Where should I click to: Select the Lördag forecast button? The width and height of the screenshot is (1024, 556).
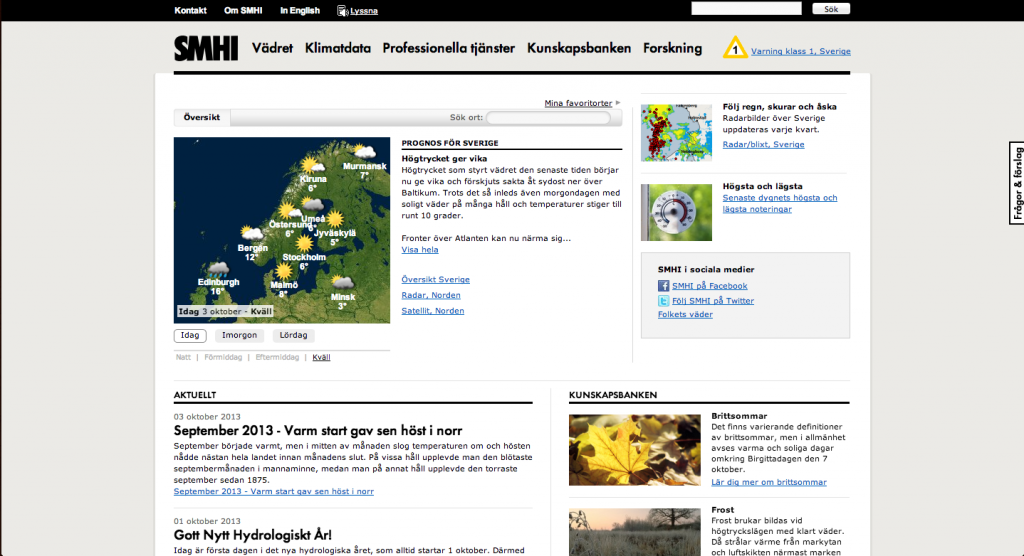293,335
